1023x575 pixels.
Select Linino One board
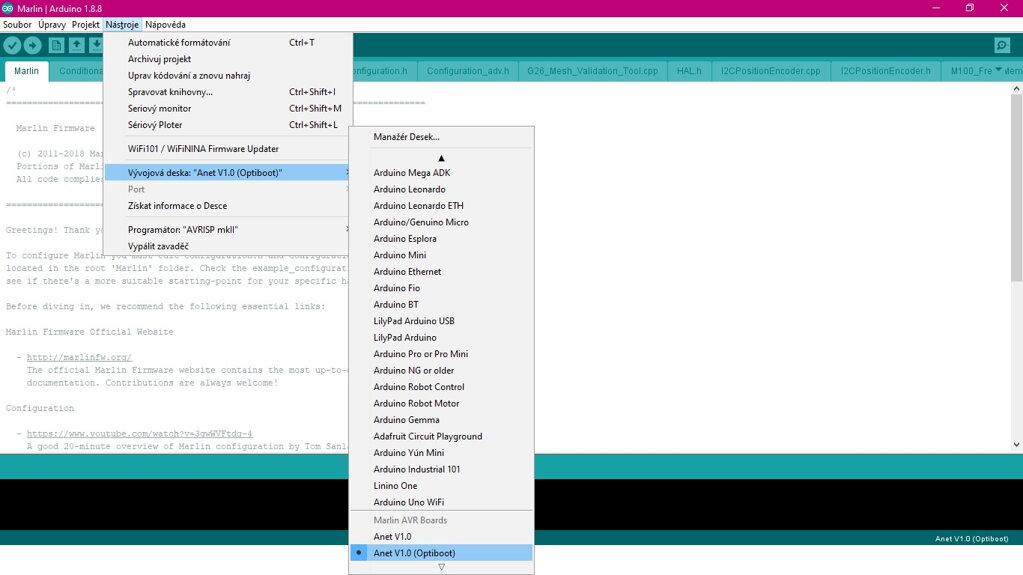[441, 486]
